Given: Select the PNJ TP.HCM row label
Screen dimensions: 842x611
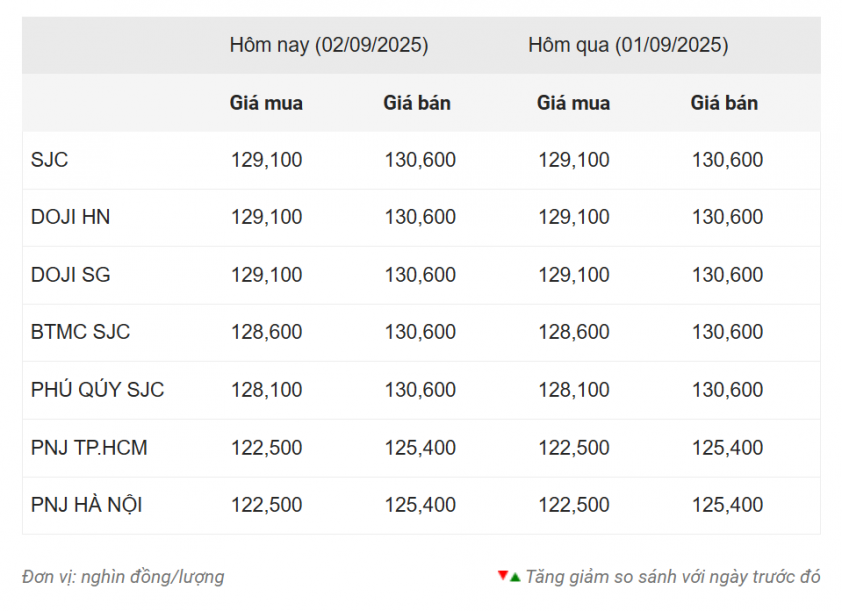Looking at the screenshot, I should 89,448.
